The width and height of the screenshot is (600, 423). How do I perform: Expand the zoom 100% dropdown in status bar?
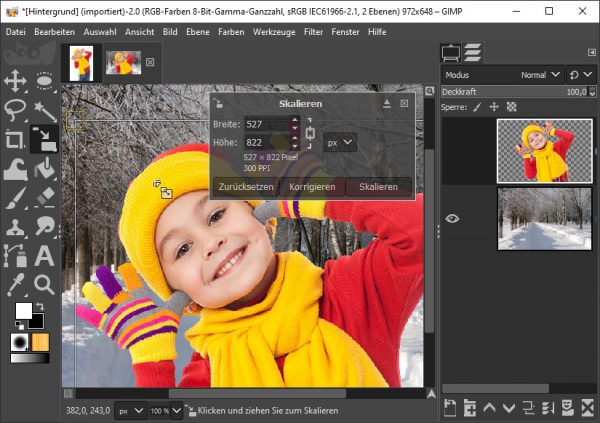[x=159, y=411]
